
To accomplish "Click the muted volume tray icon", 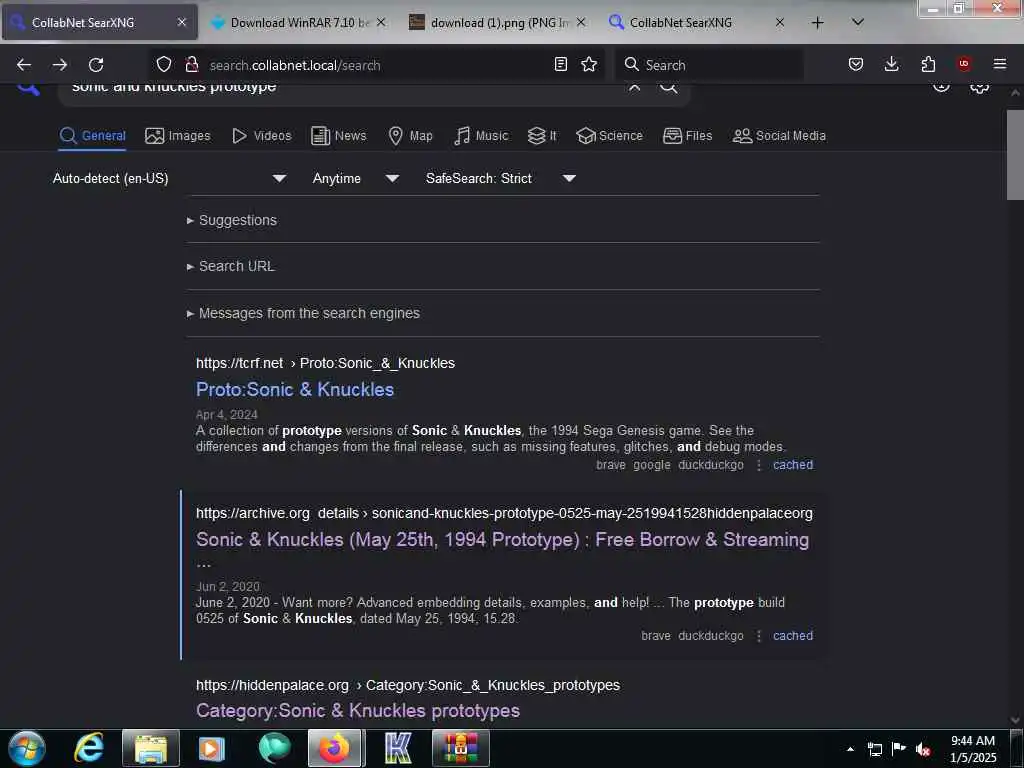I will 923,750.
